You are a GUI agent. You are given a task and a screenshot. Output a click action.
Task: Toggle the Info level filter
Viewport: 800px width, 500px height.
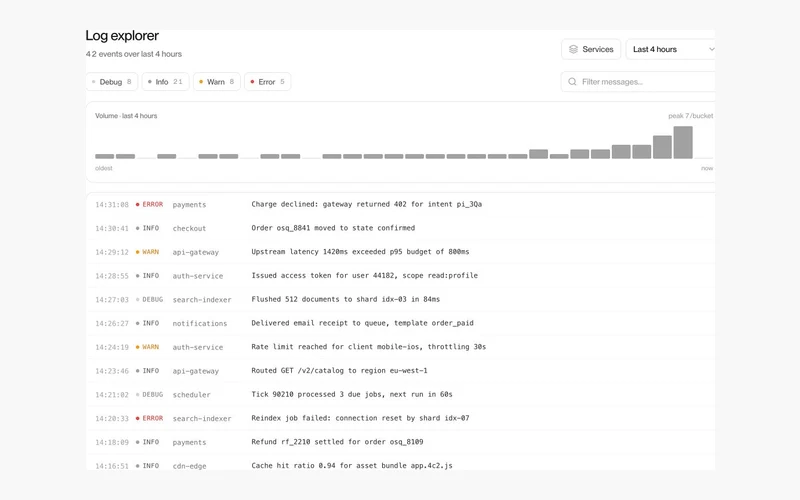[165, 82]
